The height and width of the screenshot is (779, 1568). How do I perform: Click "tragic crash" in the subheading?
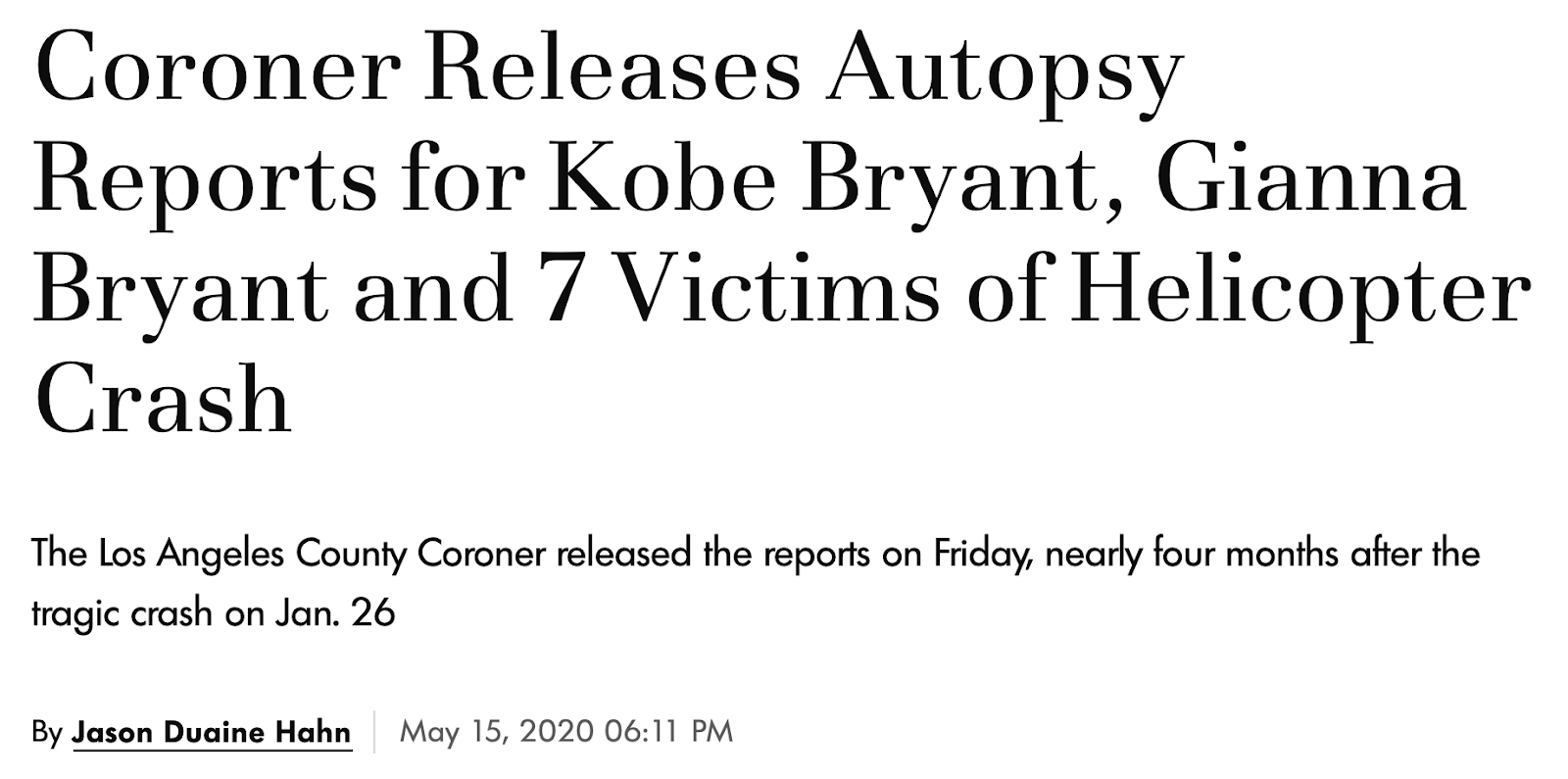coord(122,613)
